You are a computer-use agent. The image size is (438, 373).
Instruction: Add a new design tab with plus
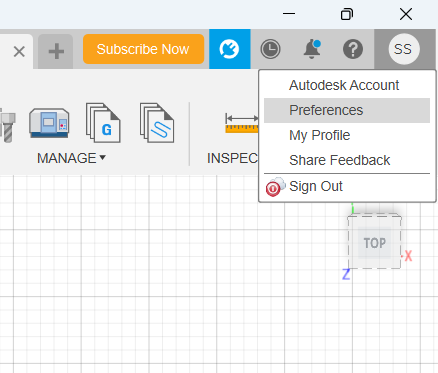point(56,51)
